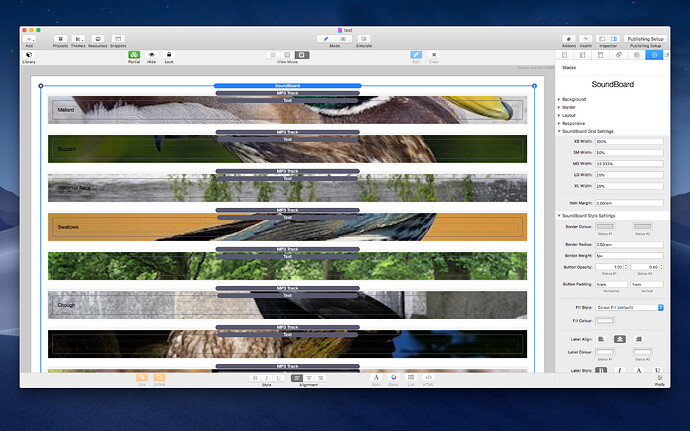Set Label Align to right

[639, 339]
